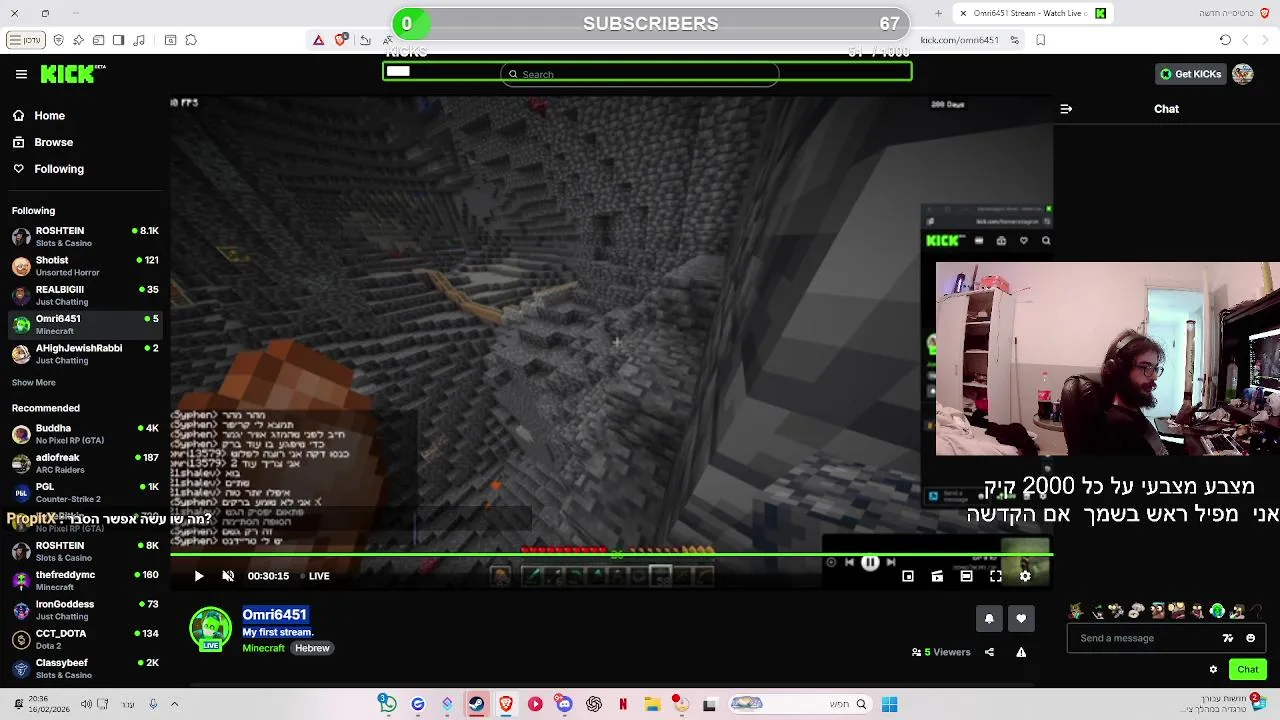Toggle theater mode

(x=966, y=576)
